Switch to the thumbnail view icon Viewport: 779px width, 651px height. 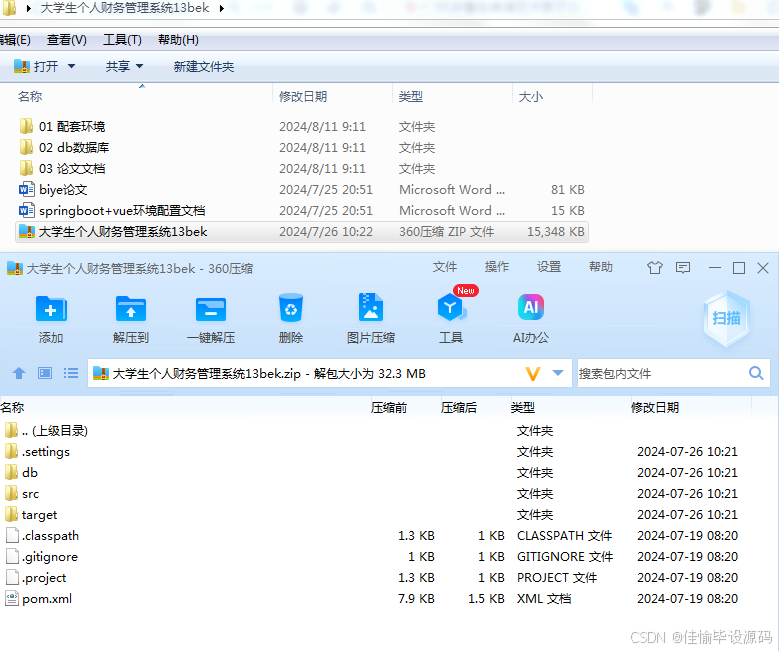point(45,373)
